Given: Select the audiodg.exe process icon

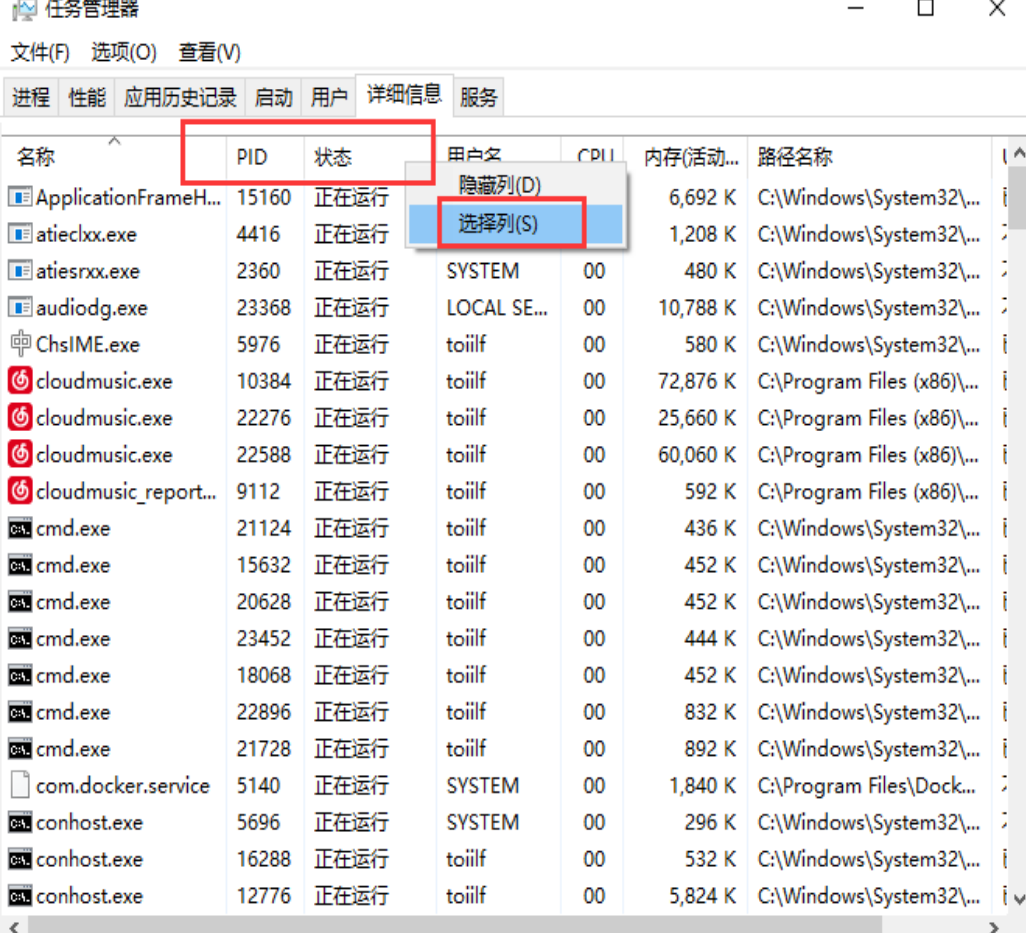Looking at the screenshot, I should click(x=20, y=308).
